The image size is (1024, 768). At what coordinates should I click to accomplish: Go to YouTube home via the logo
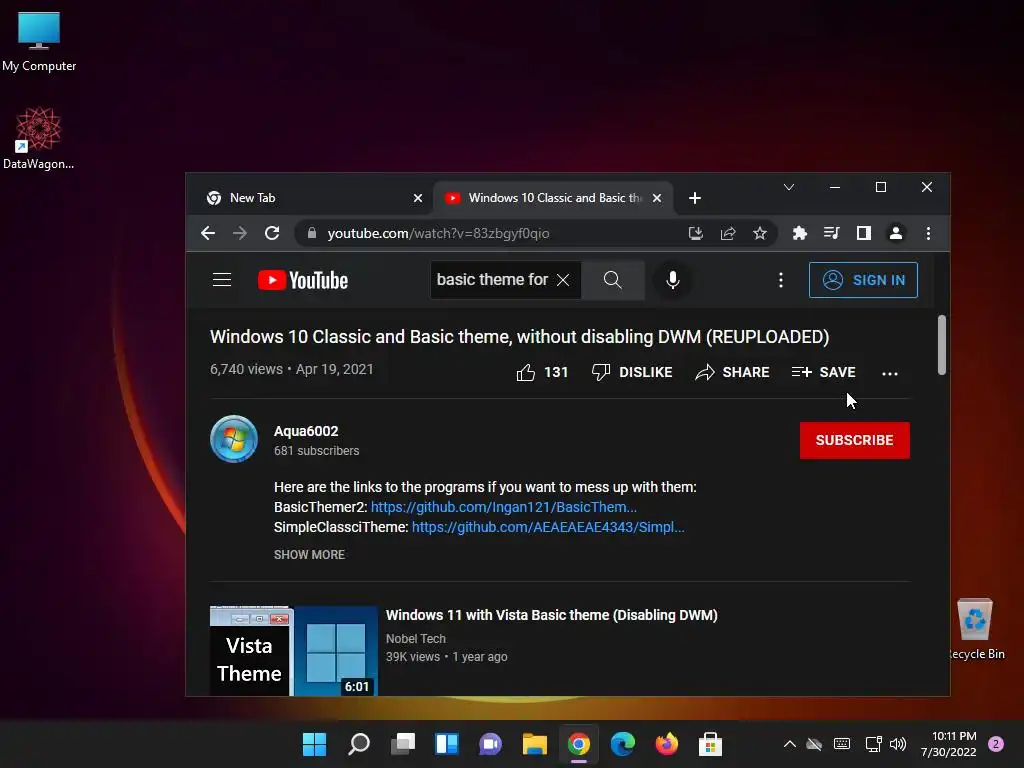click(303, 280)
